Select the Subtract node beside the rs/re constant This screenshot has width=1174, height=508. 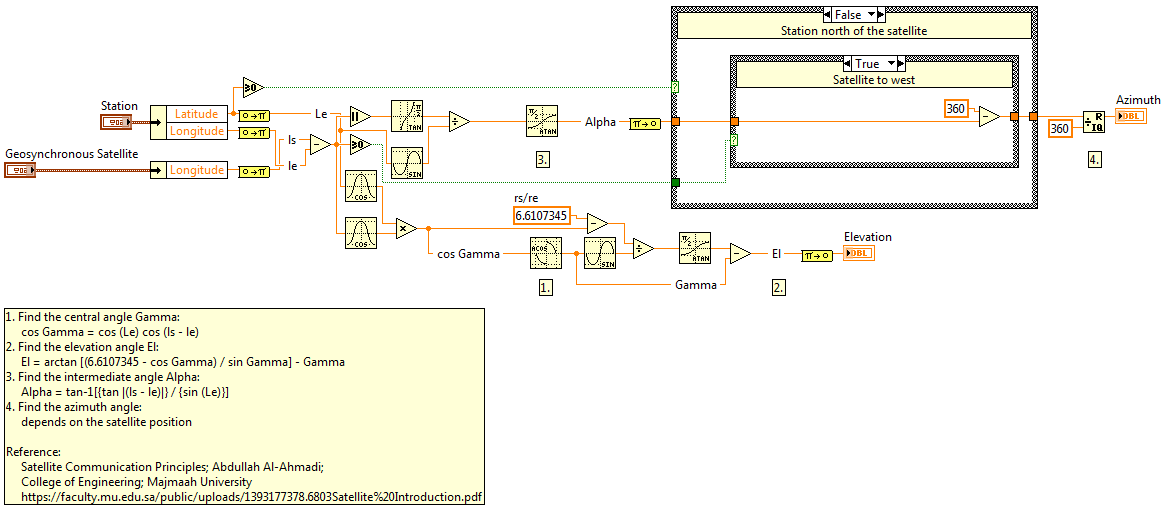tap(596, 223)
